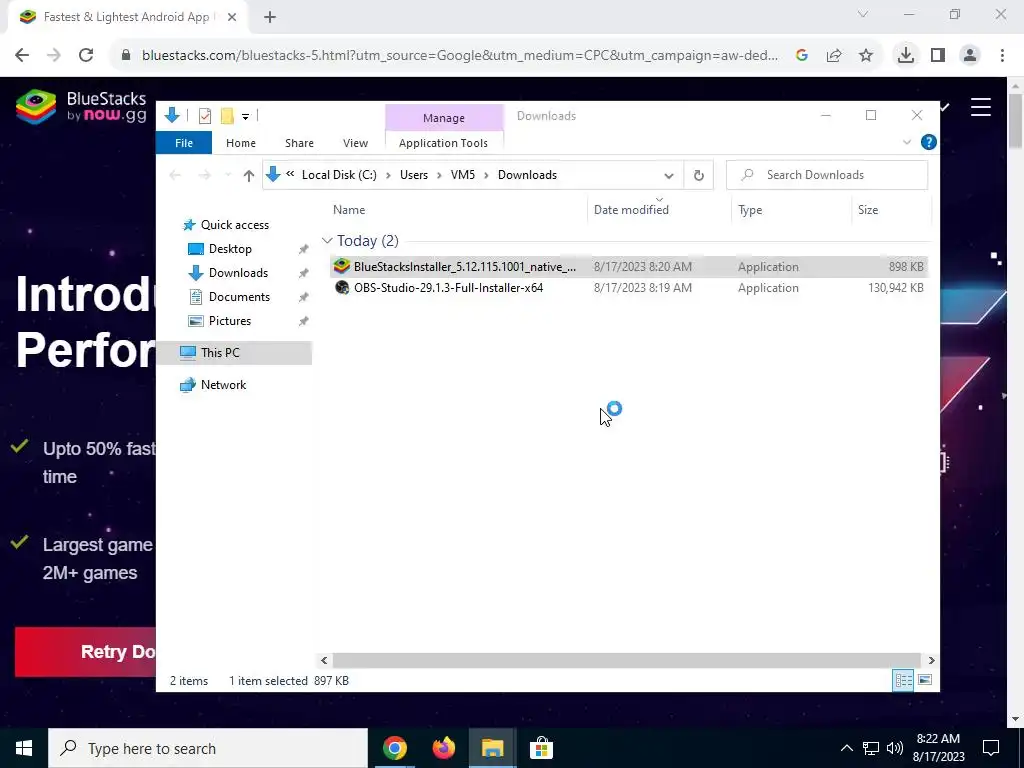Open Chrome's three-dot menu
The height and width of the screenshot is (768, 1024).
(x=1002, y=56)
